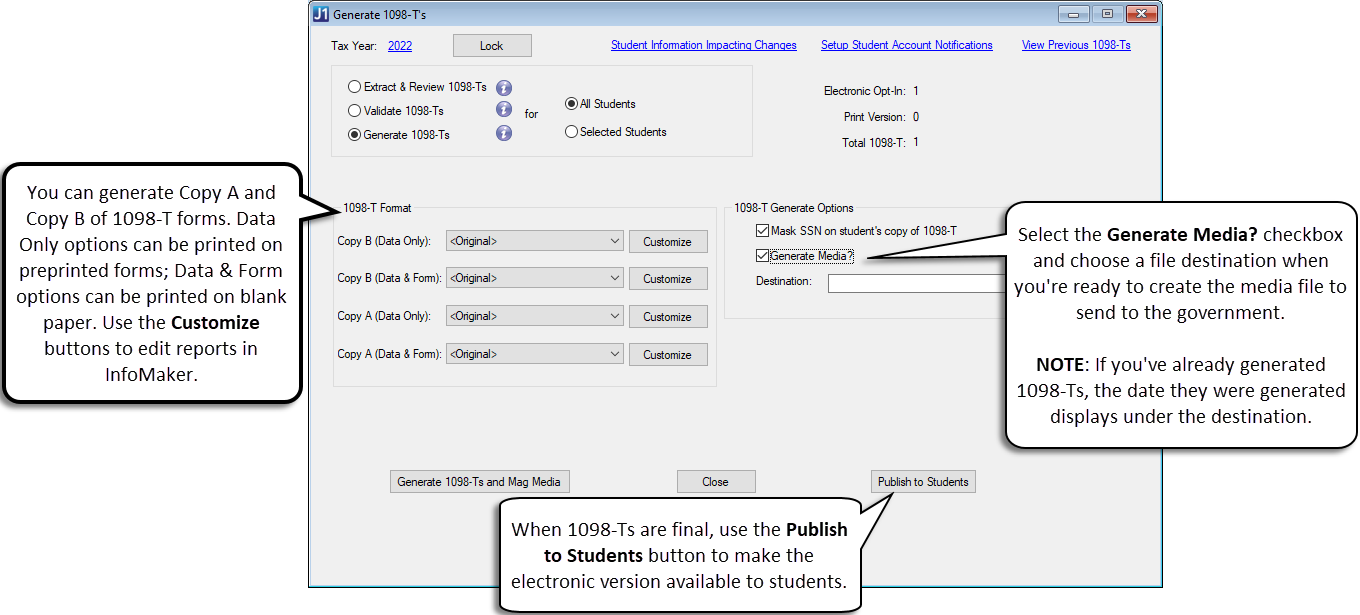The image size is (1360, 615).
Task: Uncheck the Generate Media? checkbox
Action: click(x=763, y=256)
